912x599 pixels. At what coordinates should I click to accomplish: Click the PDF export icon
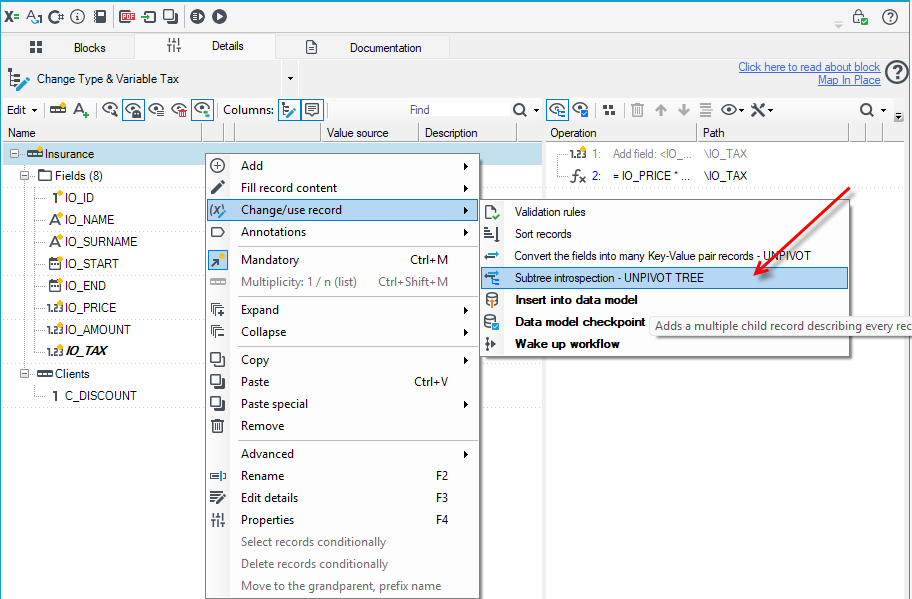pyautogui.click(x=127, y=16)
